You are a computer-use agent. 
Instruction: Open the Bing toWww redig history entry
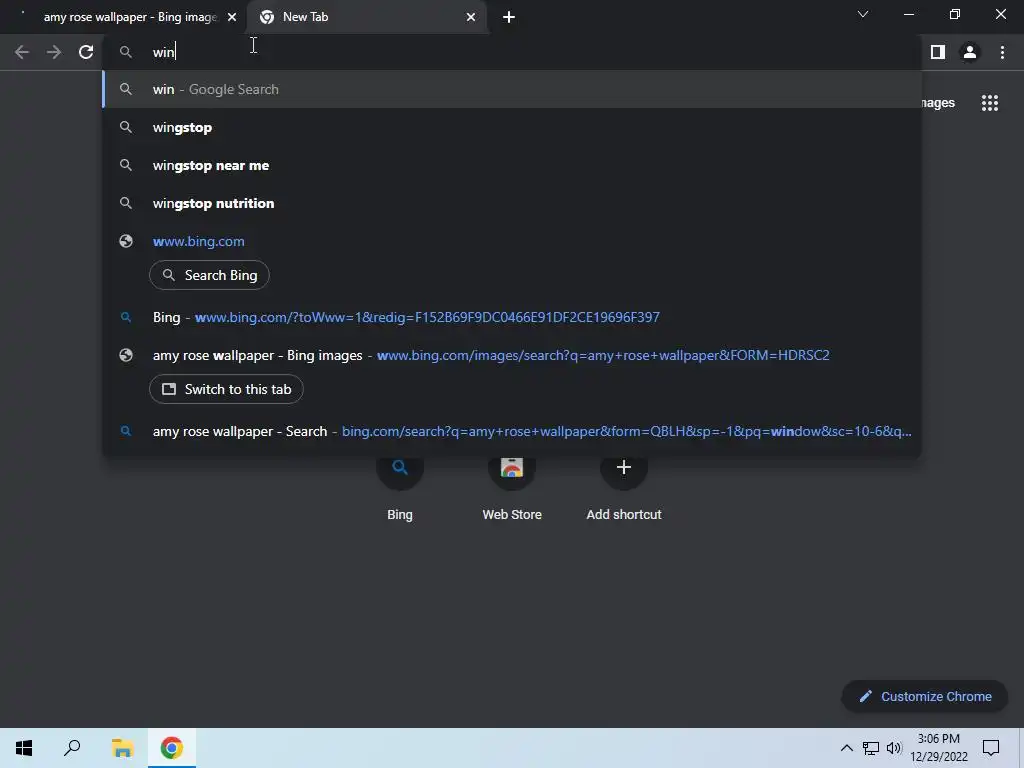[512, 317]
